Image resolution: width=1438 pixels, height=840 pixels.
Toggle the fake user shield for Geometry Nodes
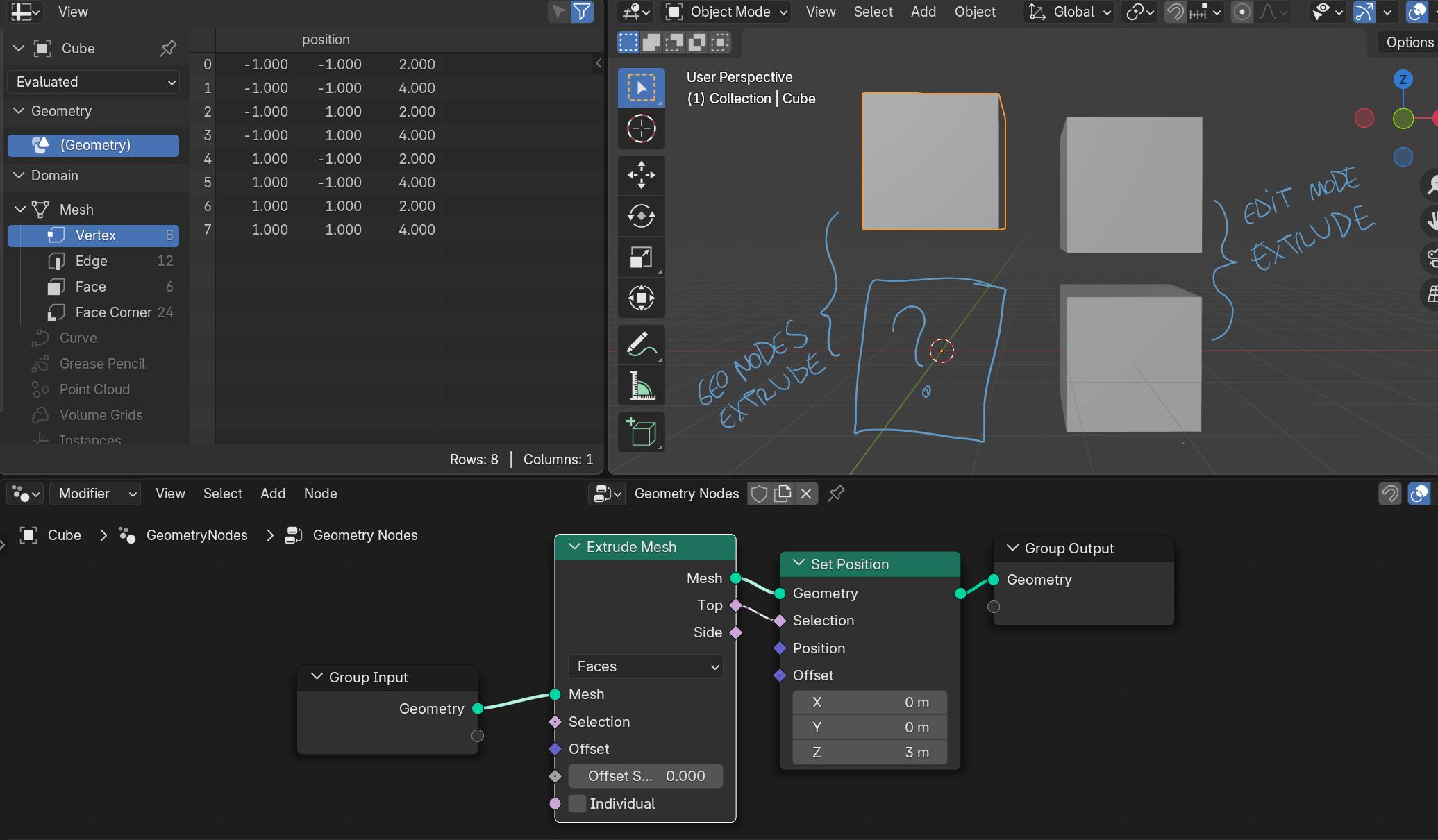point(760,494)
